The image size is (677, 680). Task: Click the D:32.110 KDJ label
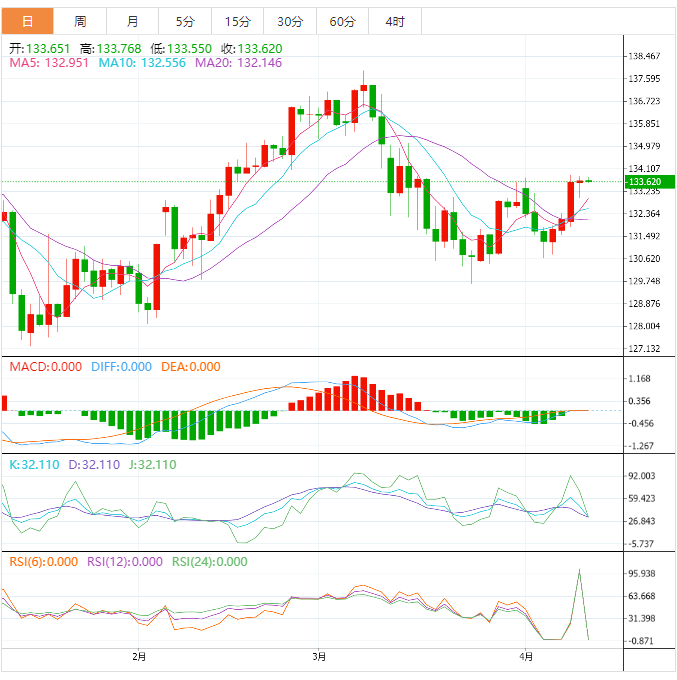click(x=94, y=465)
